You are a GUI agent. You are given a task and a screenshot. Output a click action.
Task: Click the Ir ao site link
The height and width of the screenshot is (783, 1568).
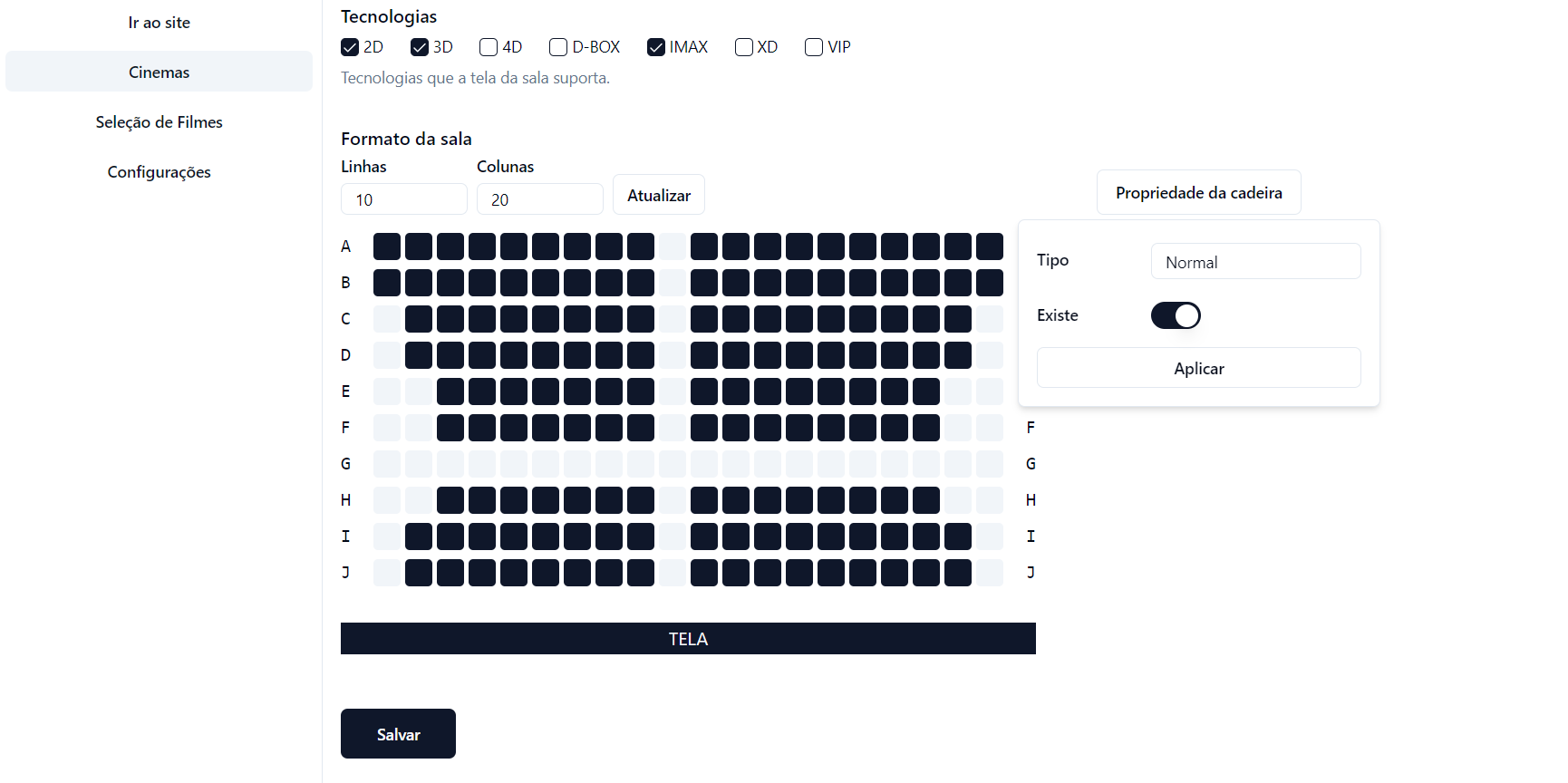(159, 23)
